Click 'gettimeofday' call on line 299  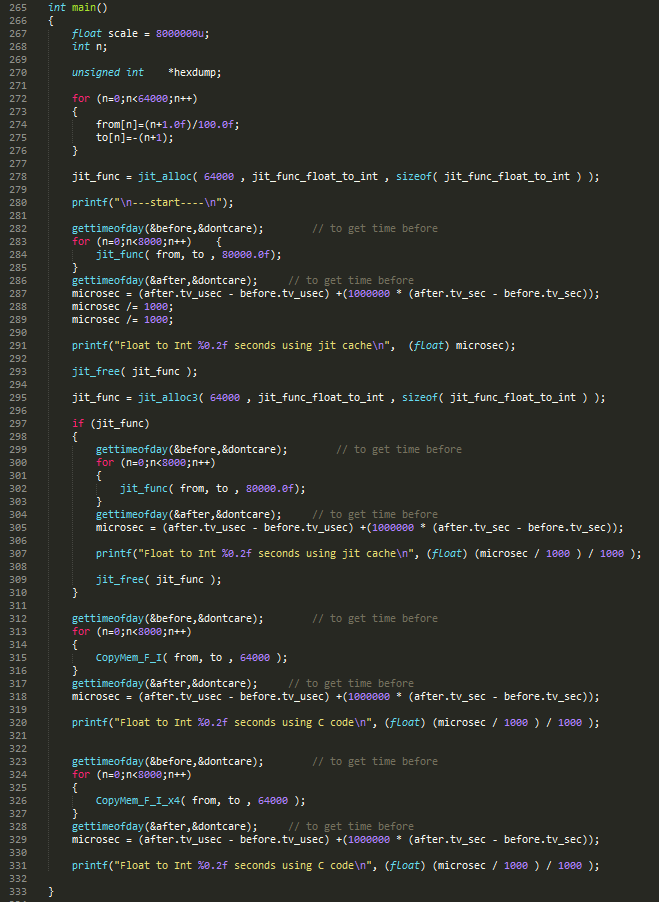(x=132, y=449)
